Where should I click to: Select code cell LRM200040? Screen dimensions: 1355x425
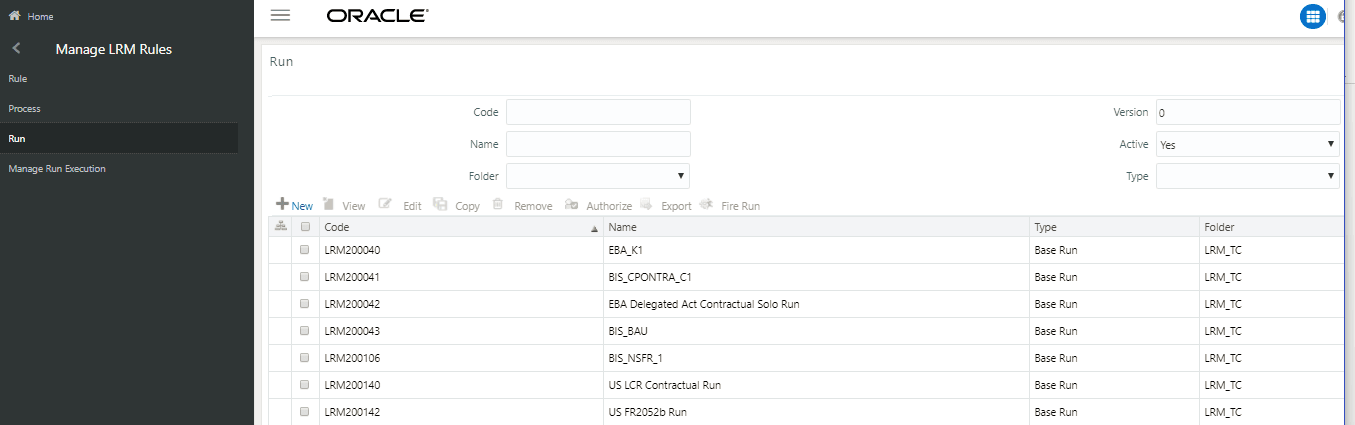pyautogui.click(x=352, y=250)
